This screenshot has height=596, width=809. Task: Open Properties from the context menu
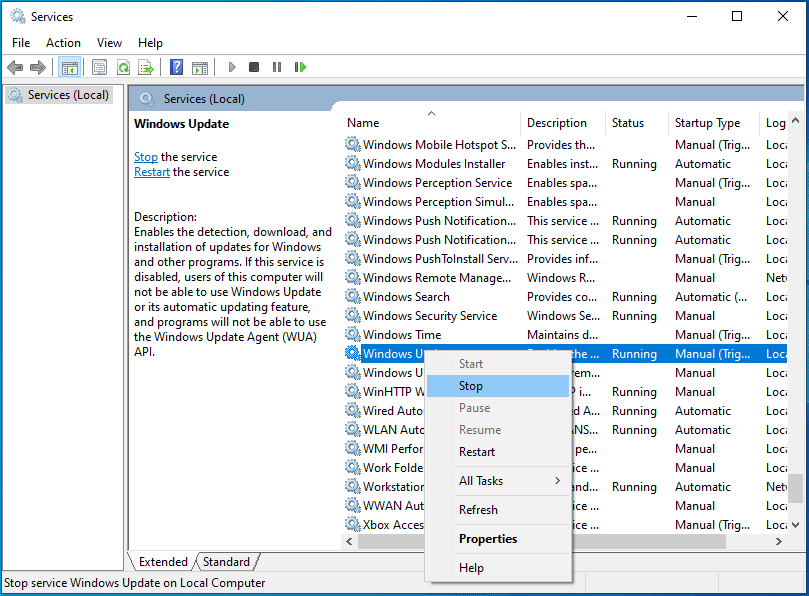pyautogui.click(x=498, y=539)
